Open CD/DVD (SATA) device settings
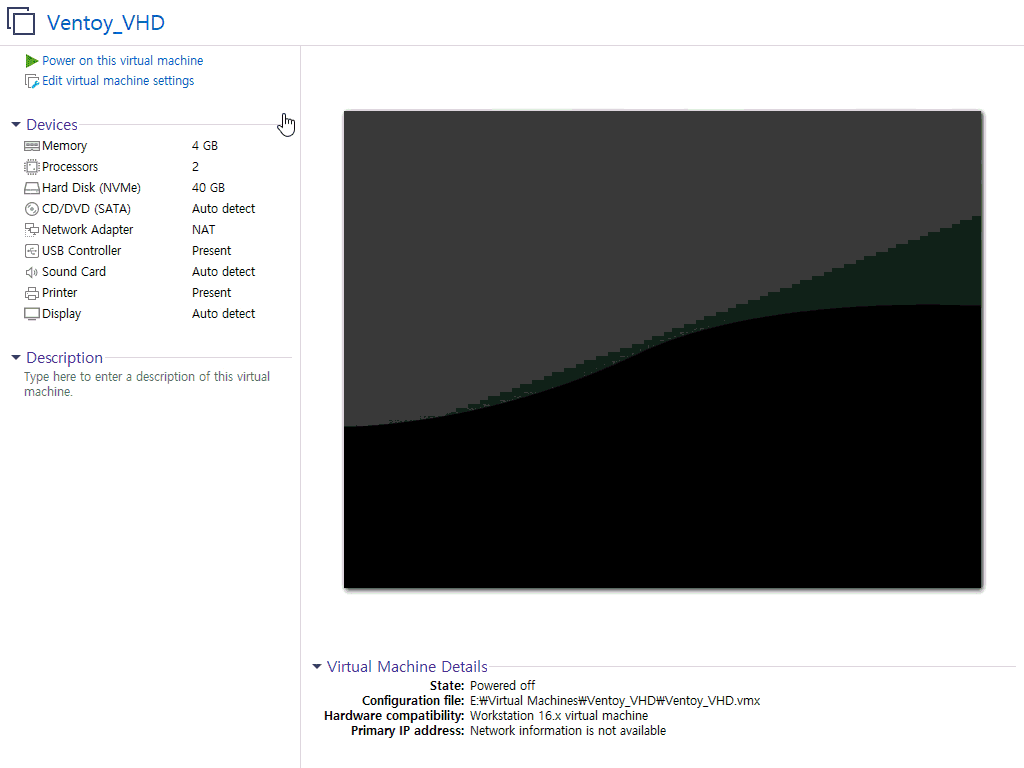The image size is (1024, 768). click(86, 209)
